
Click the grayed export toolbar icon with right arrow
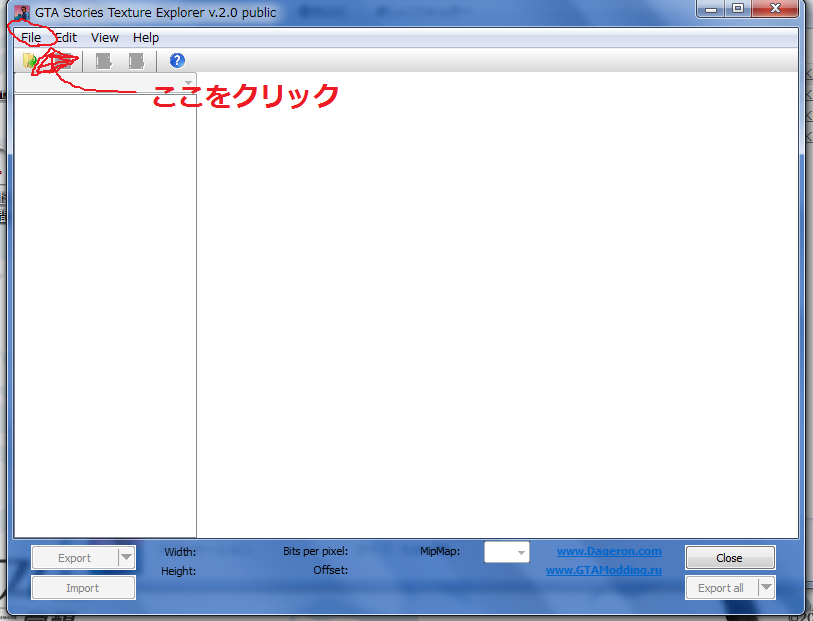click(104, 61)
